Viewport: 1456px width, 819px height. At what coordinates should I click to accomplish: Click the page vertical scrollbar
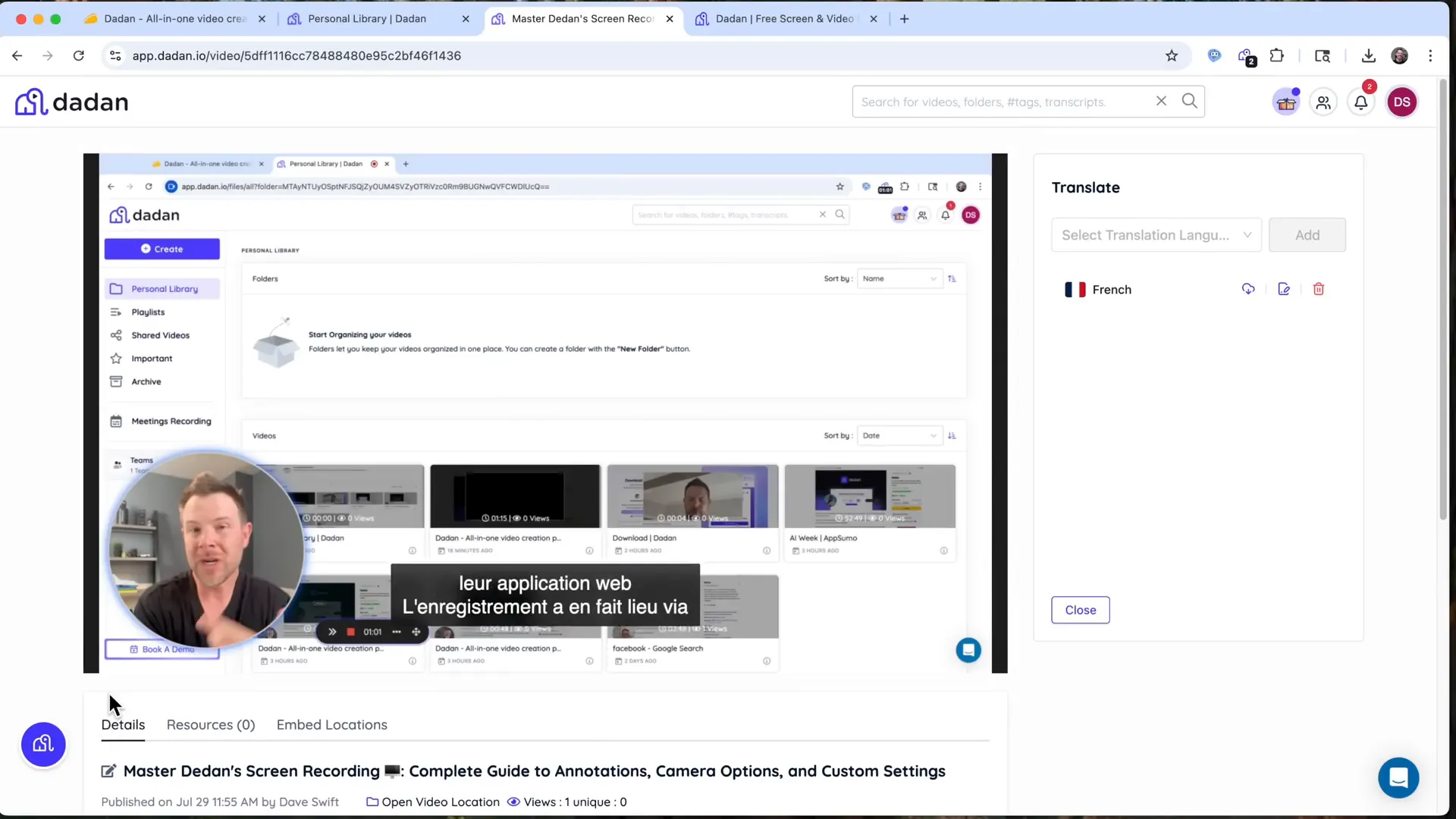[1443, 300]
